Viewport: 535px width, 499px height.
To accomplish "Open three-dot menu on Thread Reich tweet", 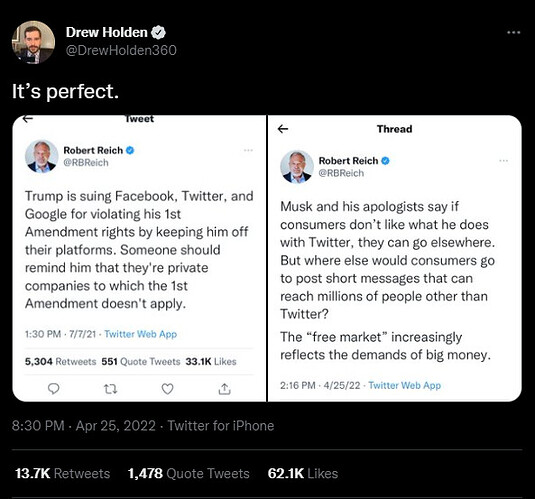I will coord(504,160).
